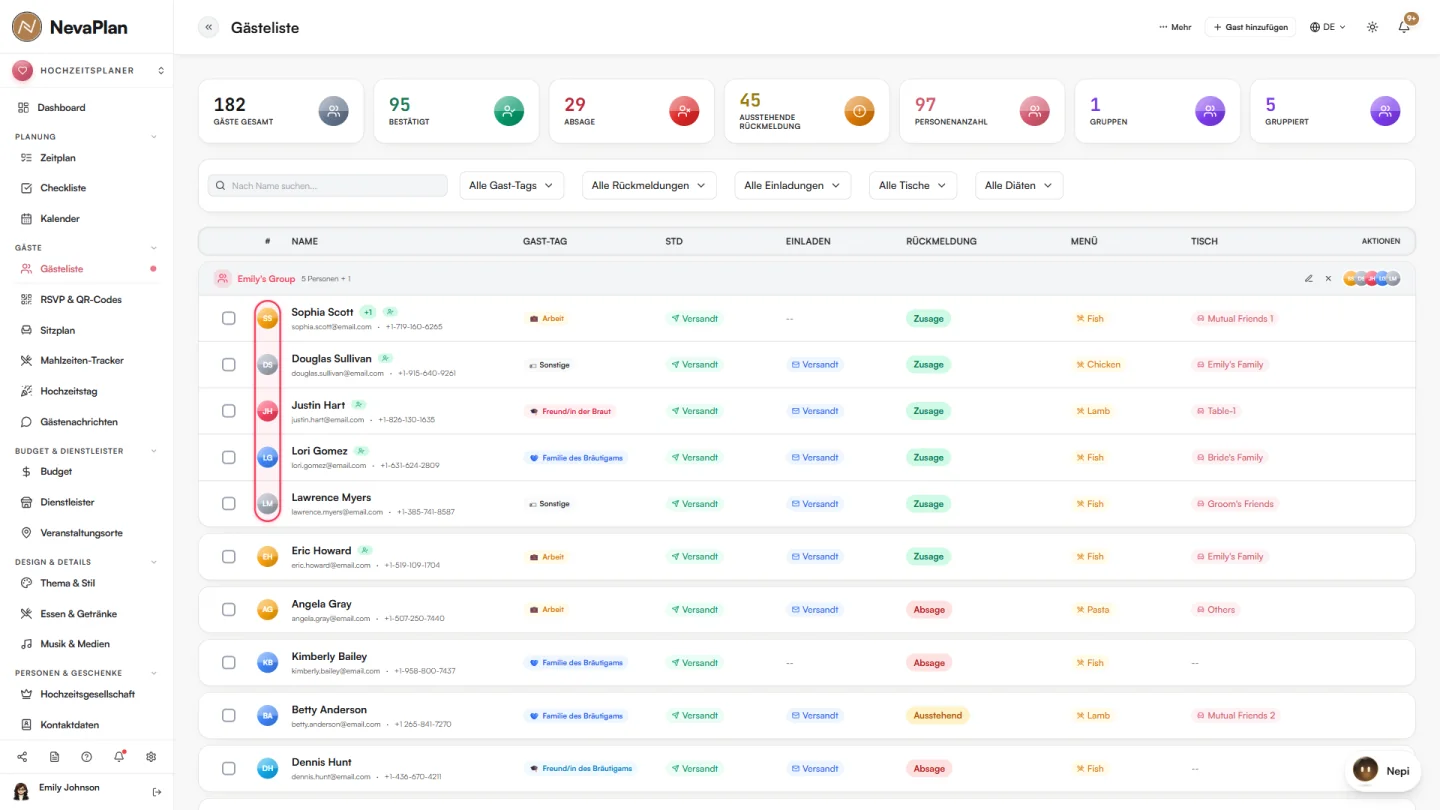
Task: Open the Nepi chat assistant
Action: 1381,771
